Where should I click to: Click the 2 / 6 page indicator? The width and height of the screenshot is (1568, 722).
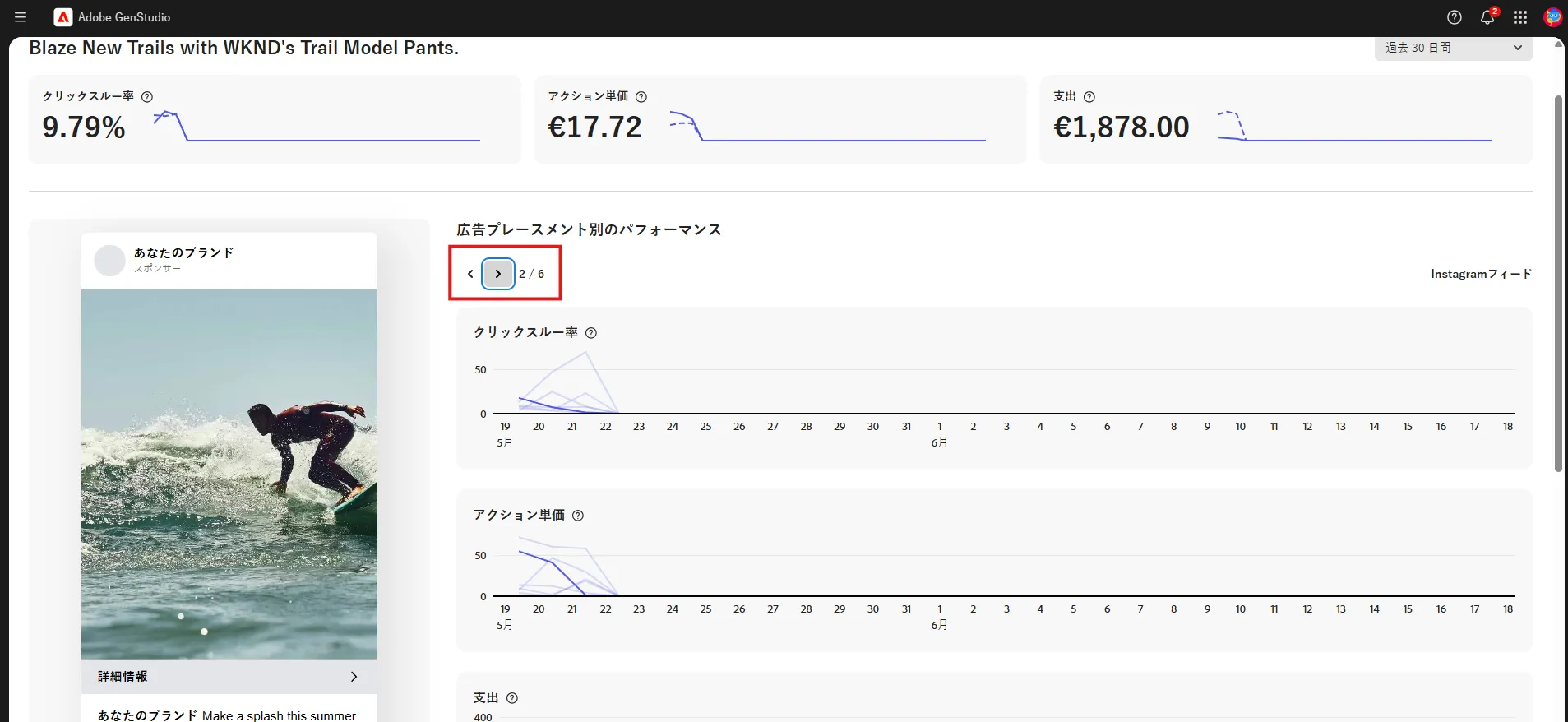coord(531,274)
